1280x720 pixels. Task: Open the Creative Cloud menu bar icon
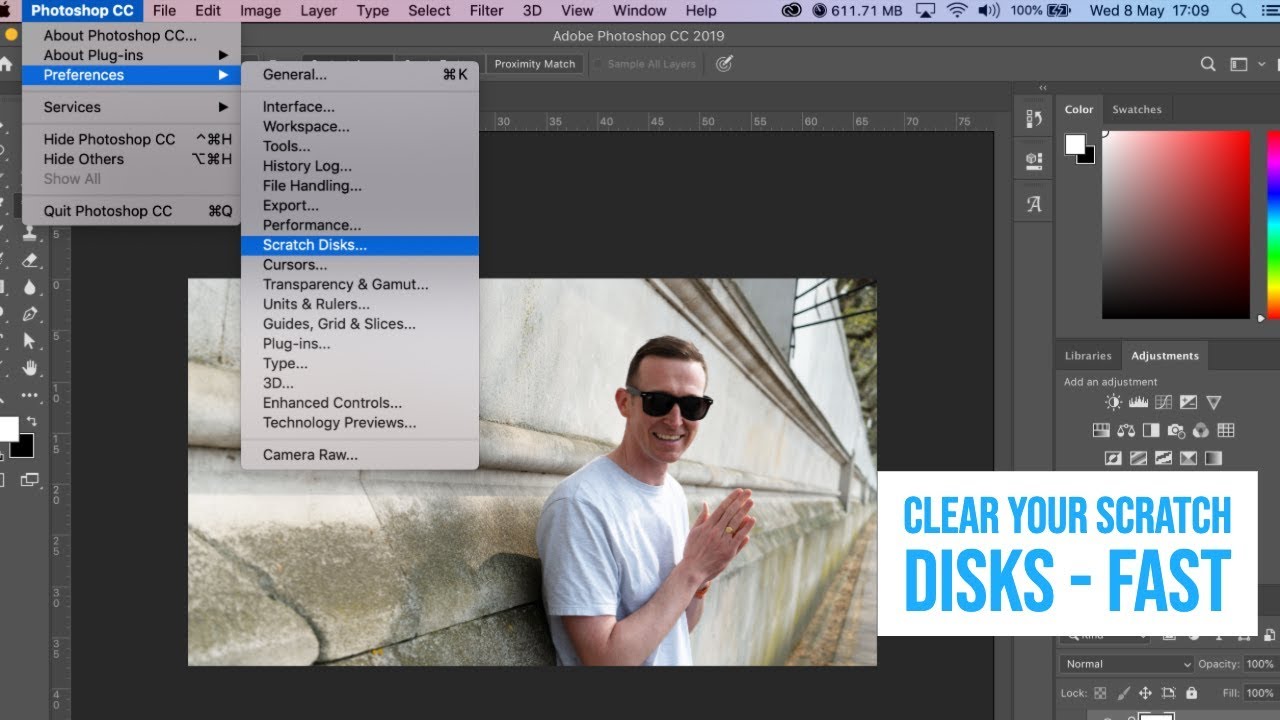792,11
